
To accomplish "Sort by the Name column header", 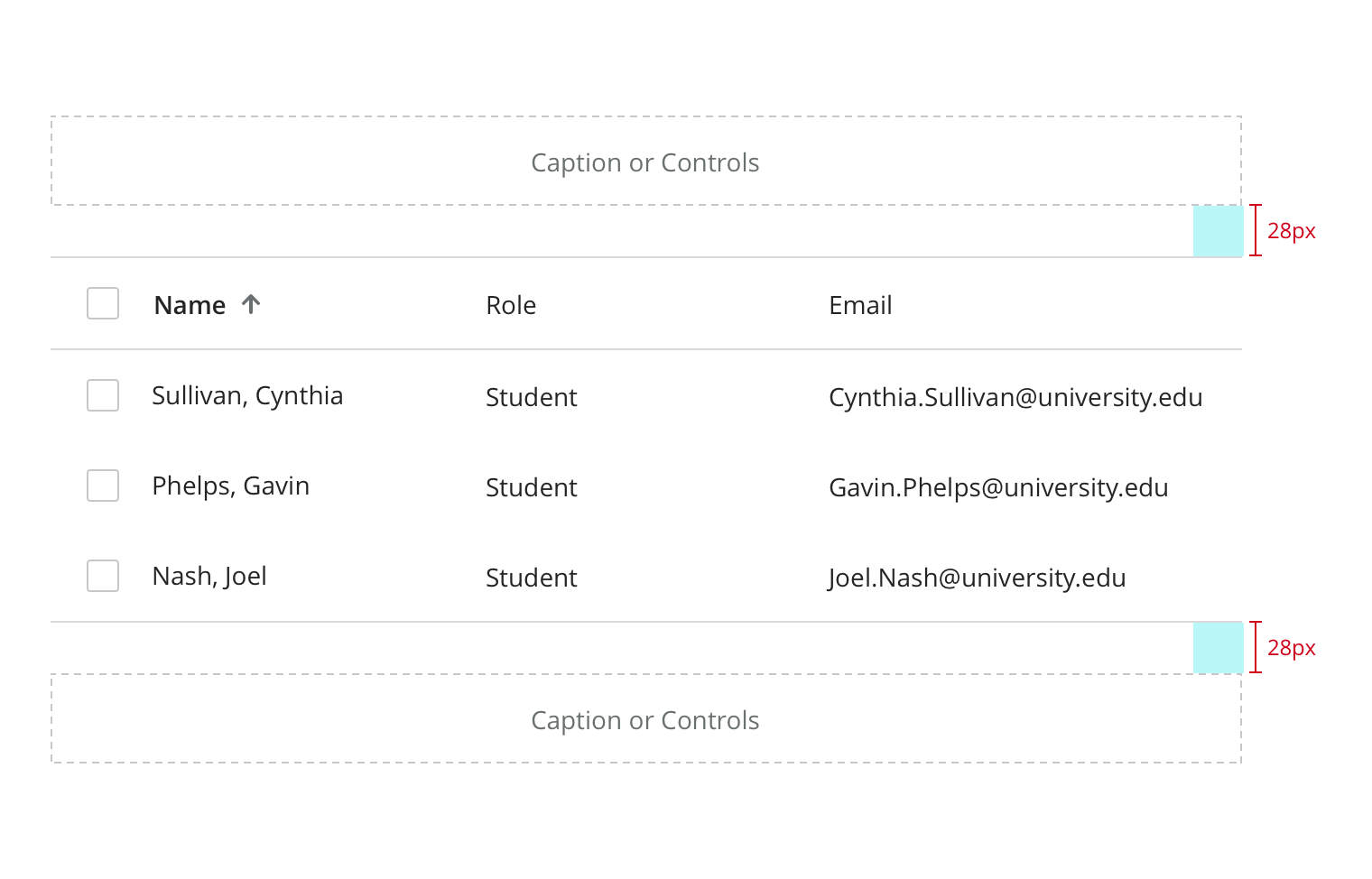I will tap(190, 305).
